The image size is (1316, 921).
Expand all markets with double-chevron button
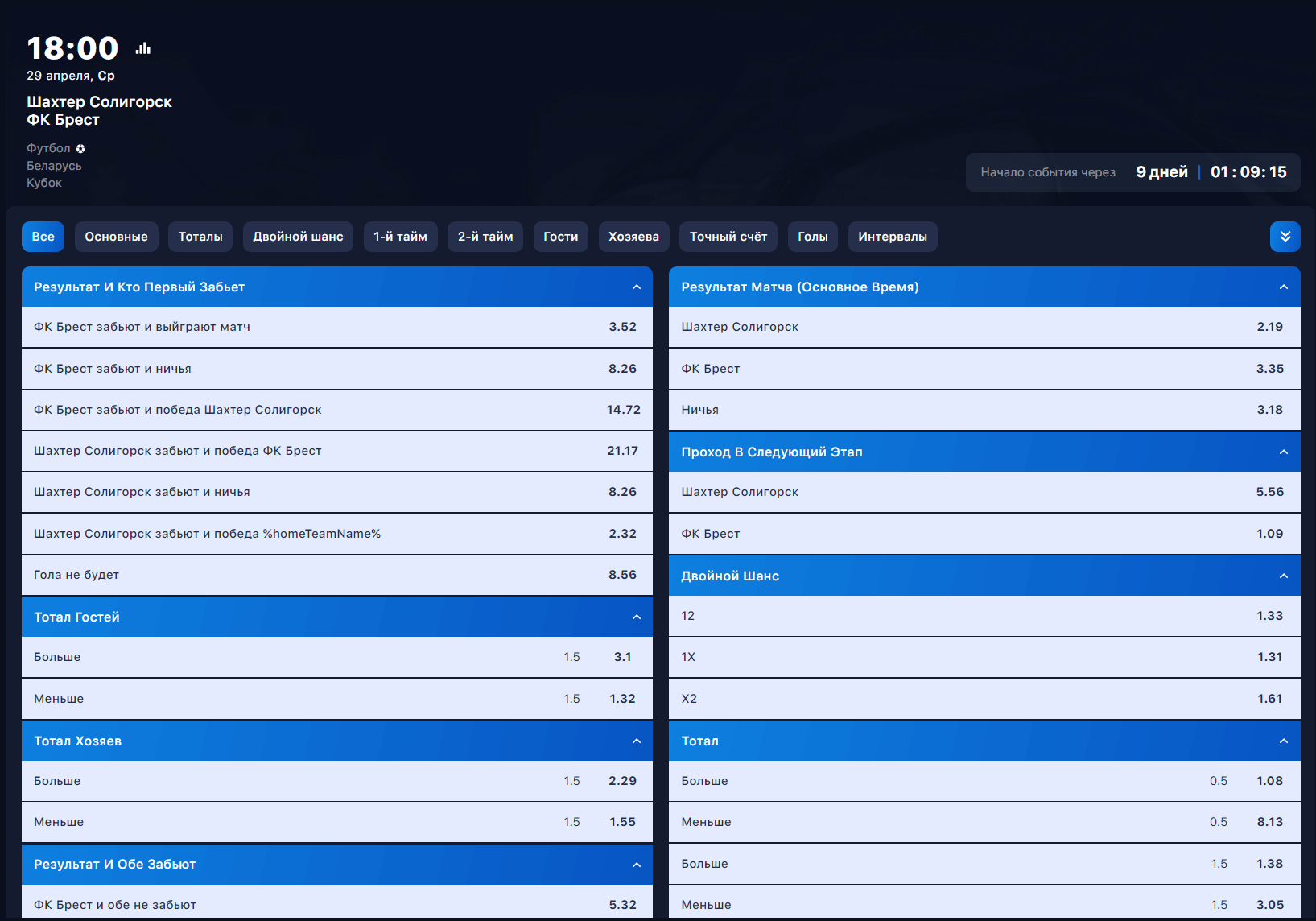(x=1285, y=237)
